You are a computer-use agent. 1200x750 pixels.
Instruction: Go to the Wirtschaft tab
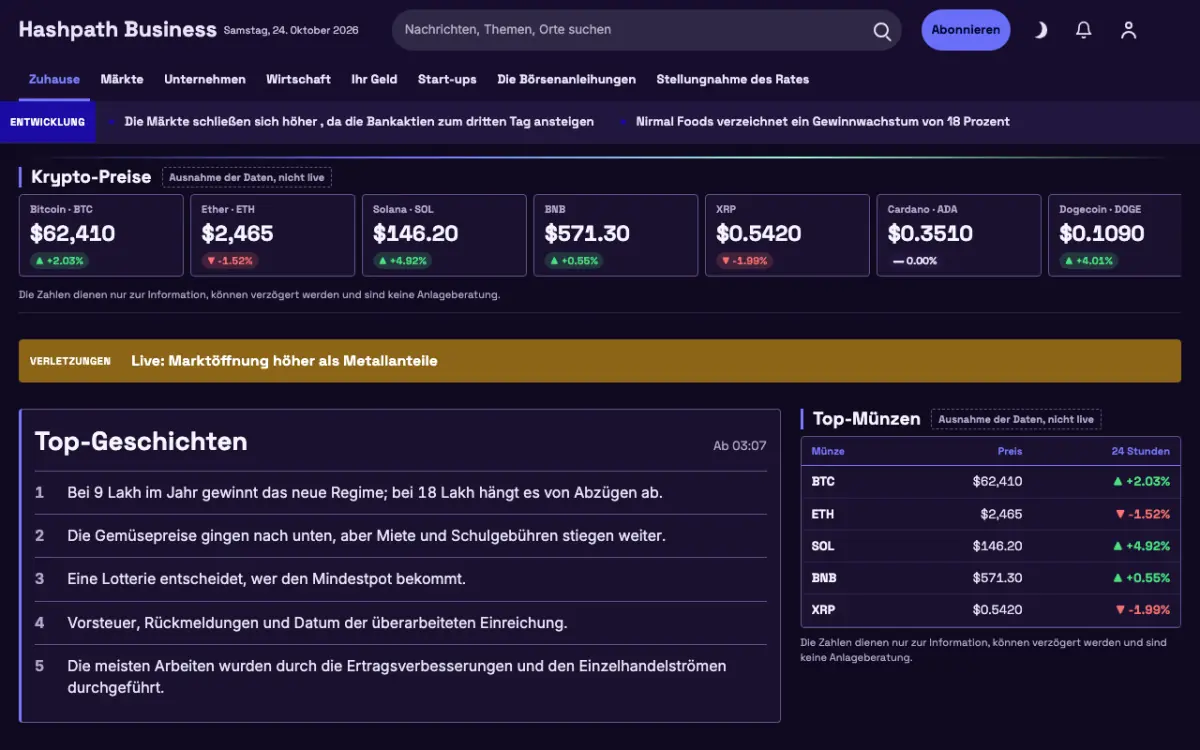[x=298, y=79]
